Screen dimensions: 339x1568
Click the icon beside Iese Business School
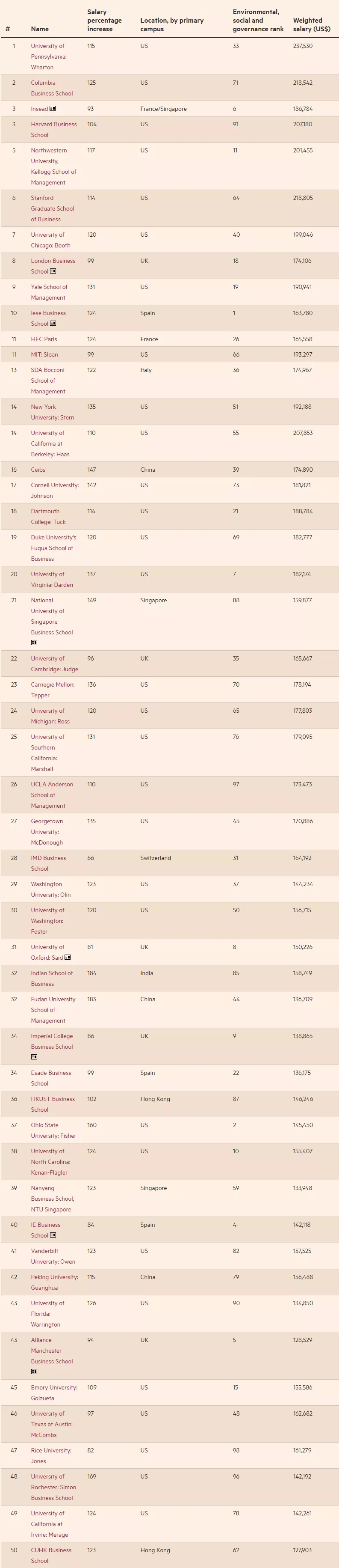[x=53, y=324]
